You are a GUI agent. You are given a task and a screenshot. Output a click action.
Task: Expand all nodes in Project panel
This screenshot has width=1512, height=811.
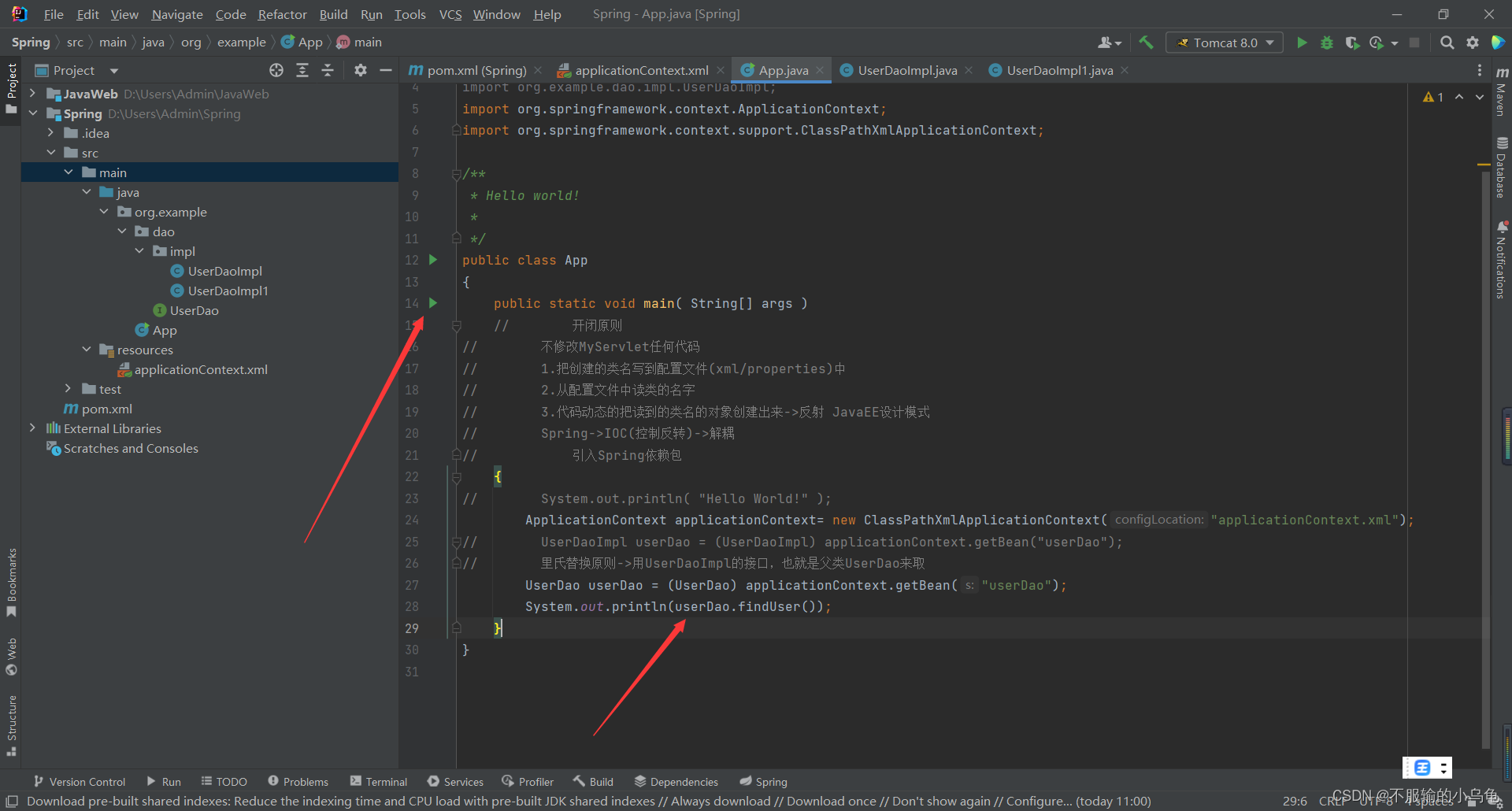(x=302, y=70)
